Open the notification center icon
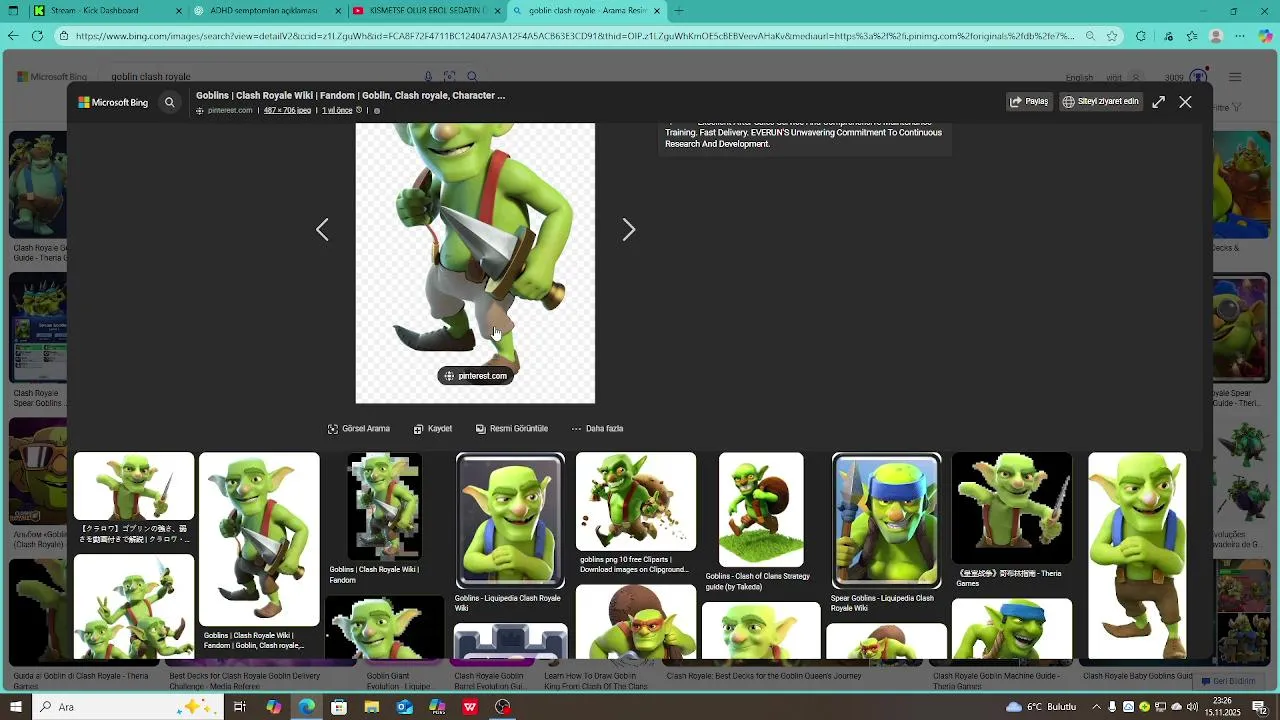The height and width of the screenshot is (720, 1280). tap(1259, 707)
